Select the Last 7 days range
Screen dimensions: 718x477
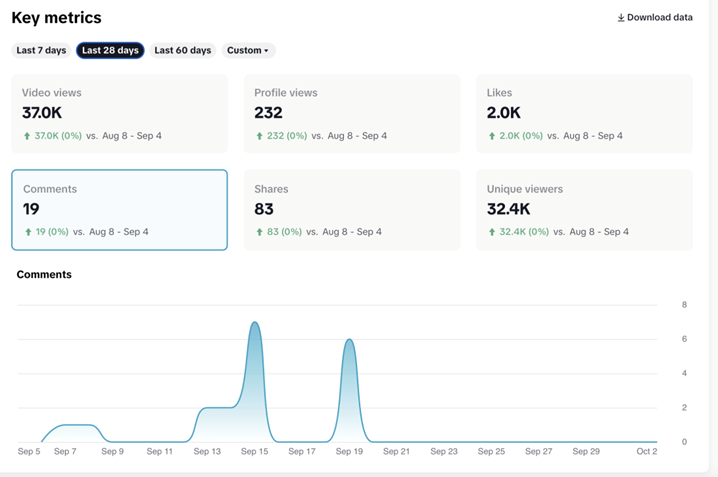click(41, 50)
